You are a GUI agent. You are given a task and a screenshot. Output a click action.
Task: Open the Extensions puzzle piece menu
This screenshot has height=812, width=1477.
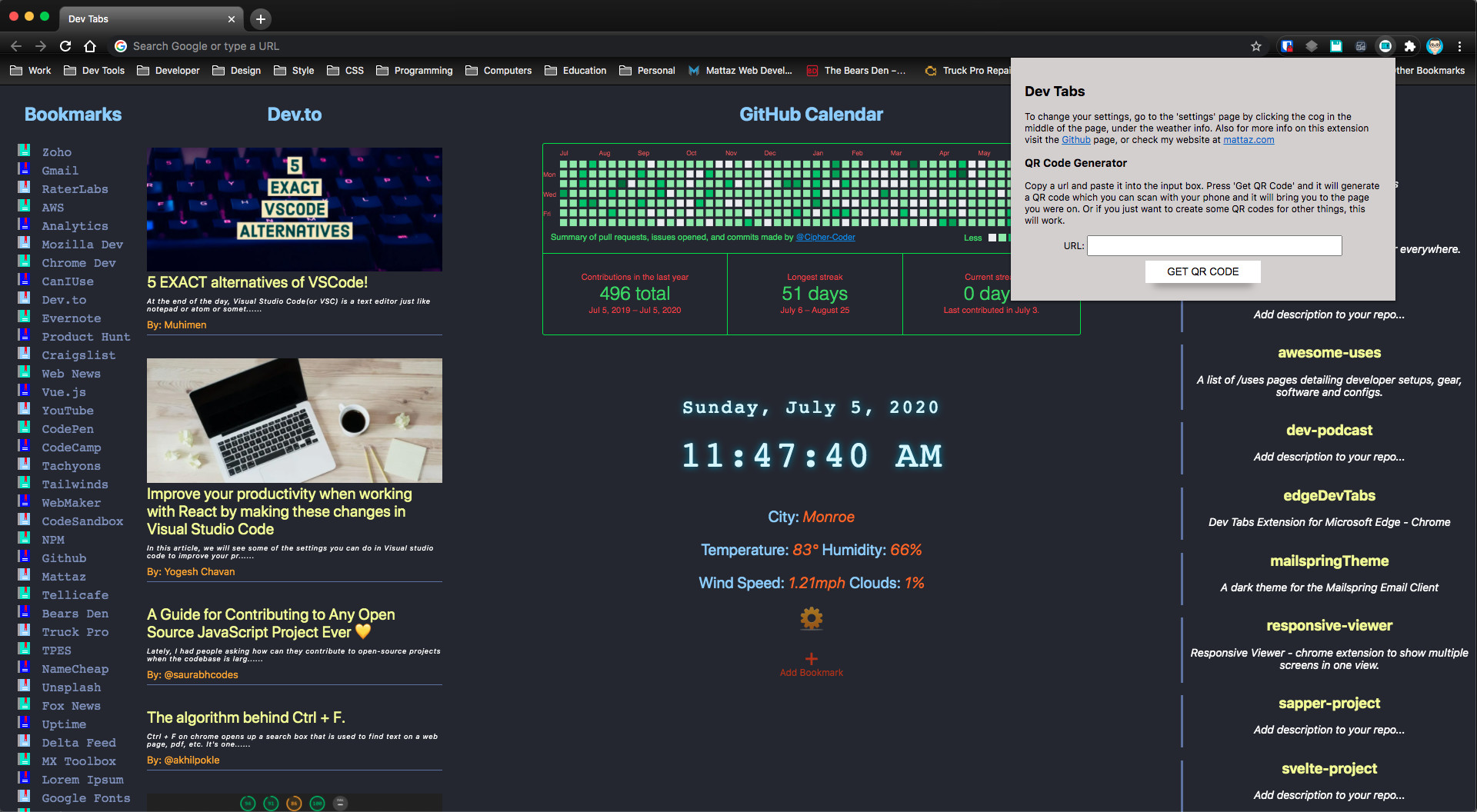(1409, 46)
